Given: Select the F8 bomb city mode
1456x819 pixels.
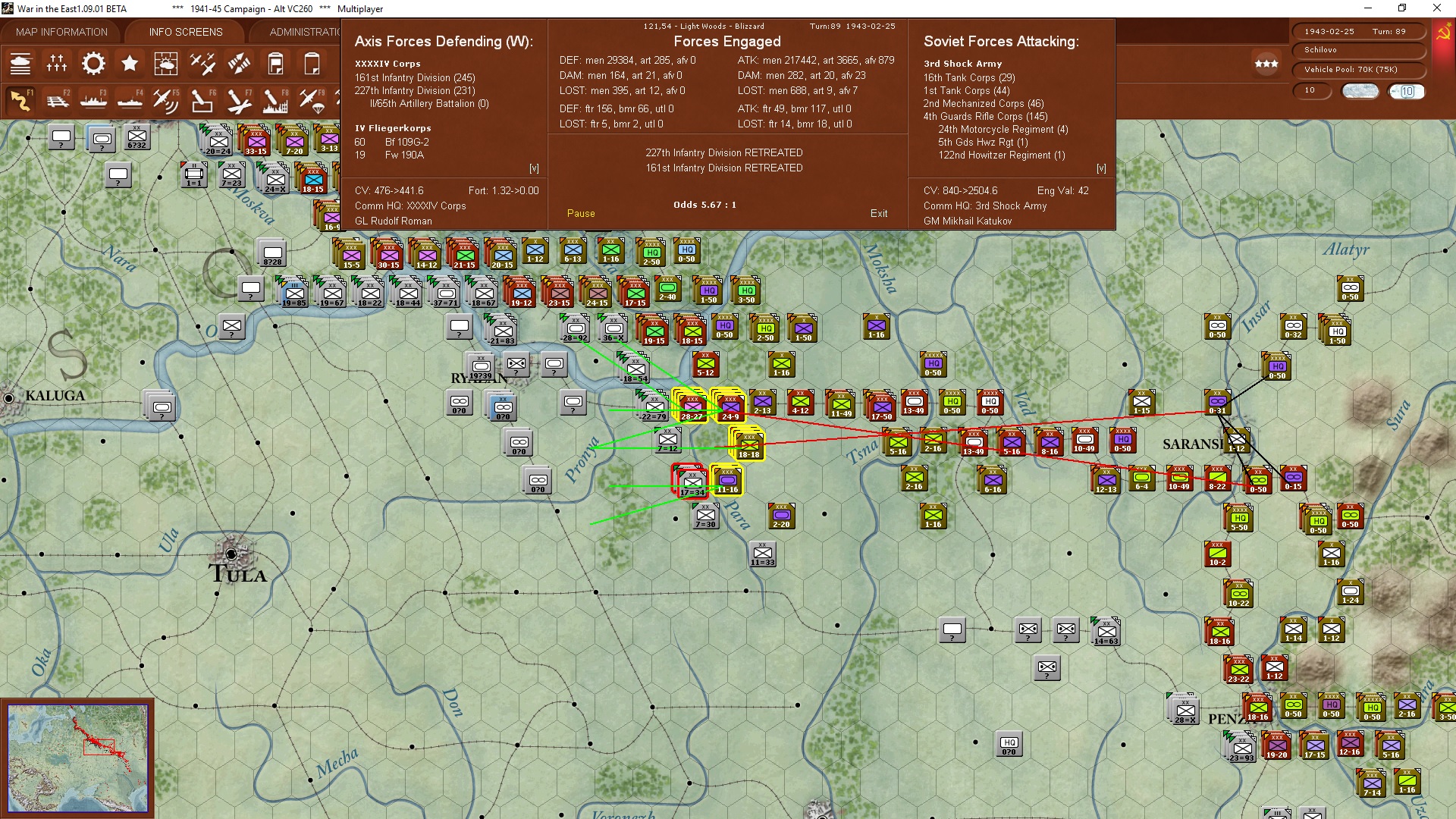Looking at the screenshot, I should pos(275,100).
